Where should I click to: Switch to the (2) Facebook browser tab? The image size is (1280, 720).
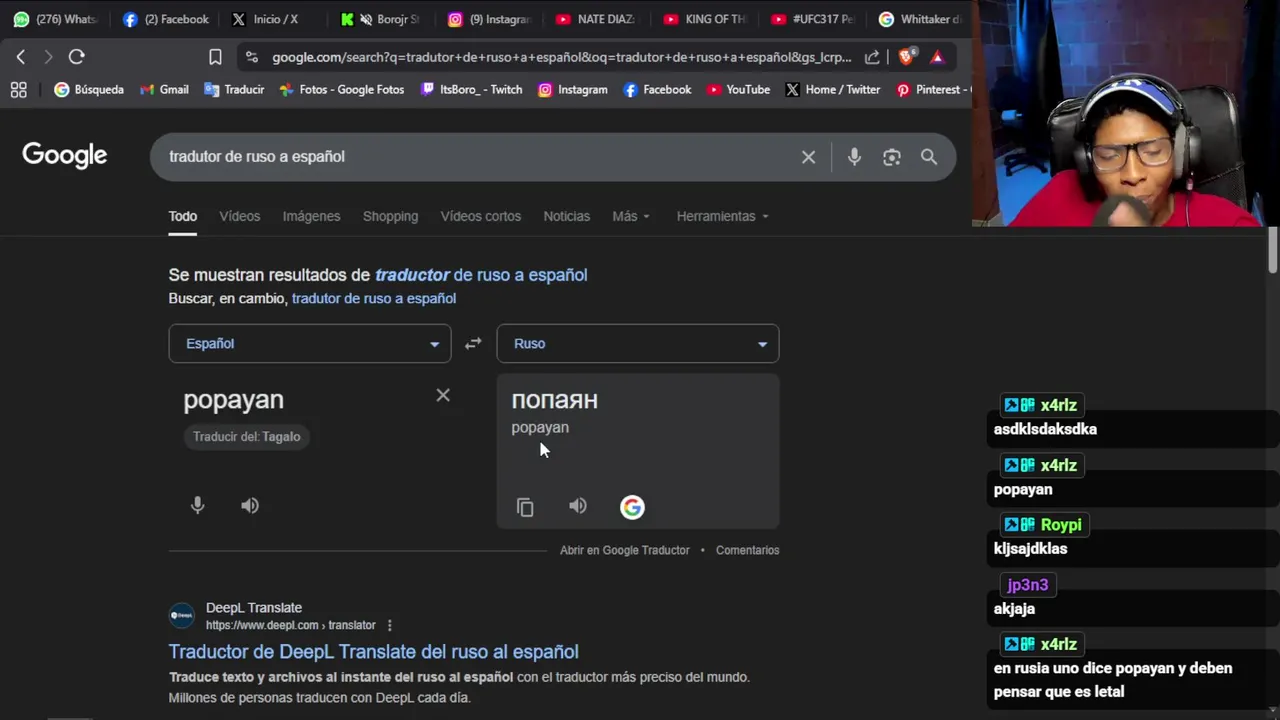[165, 19]
